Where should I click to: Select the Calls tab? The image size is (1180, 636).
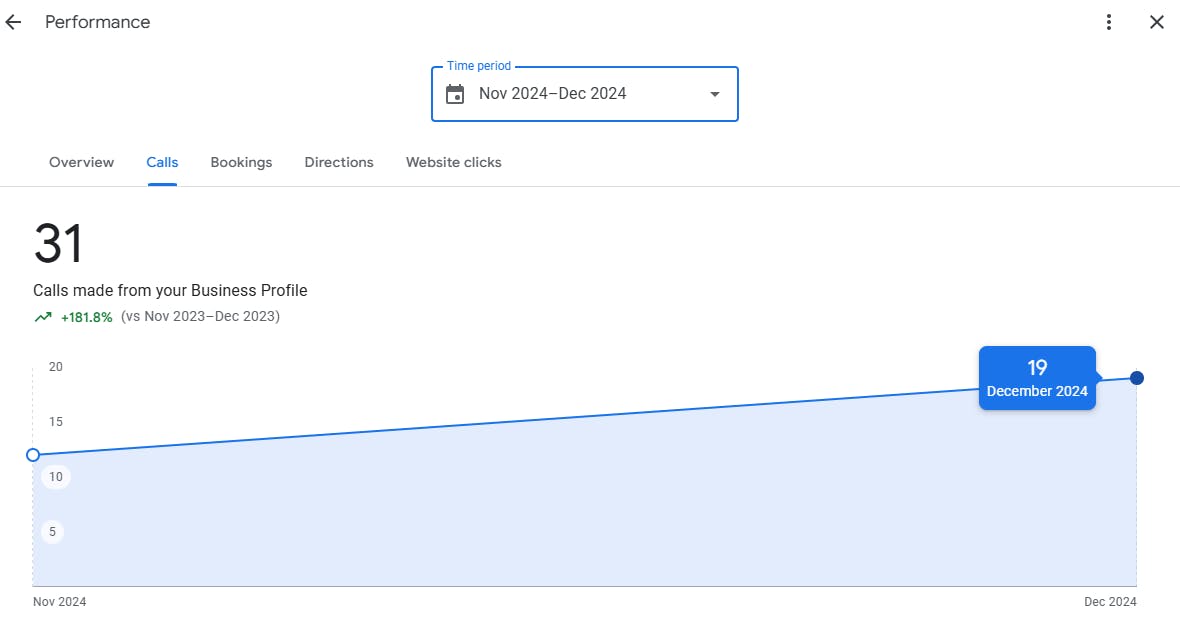pos(162,162)
